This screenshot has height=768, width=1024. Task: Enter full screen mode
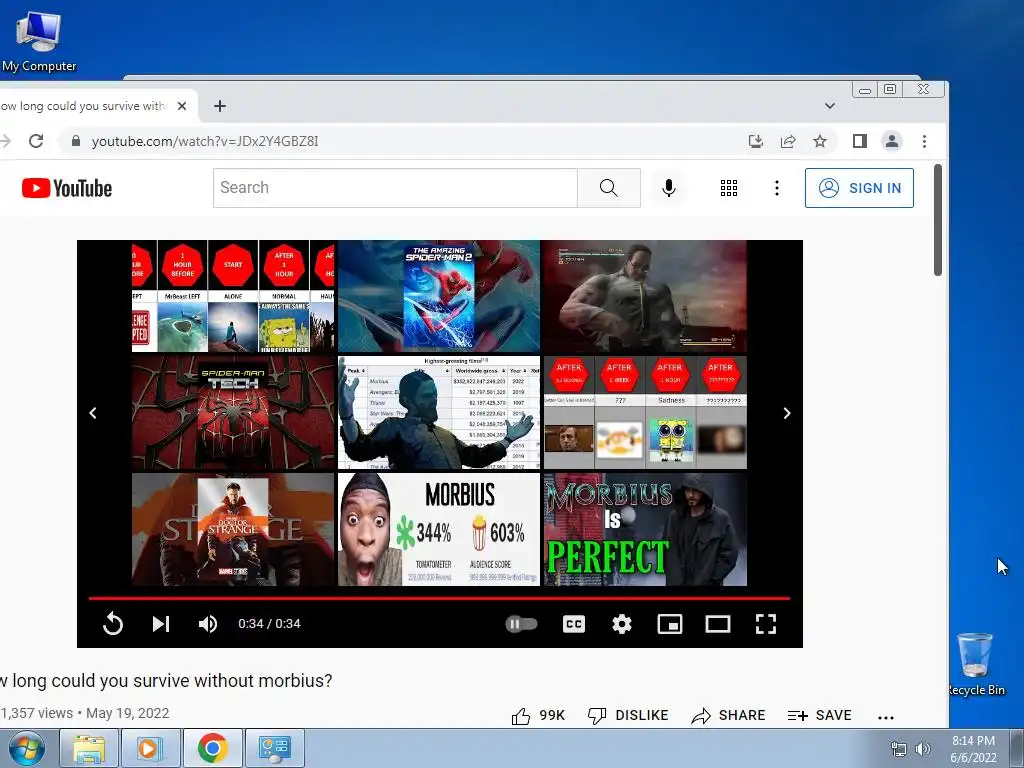tap(765, 624)
